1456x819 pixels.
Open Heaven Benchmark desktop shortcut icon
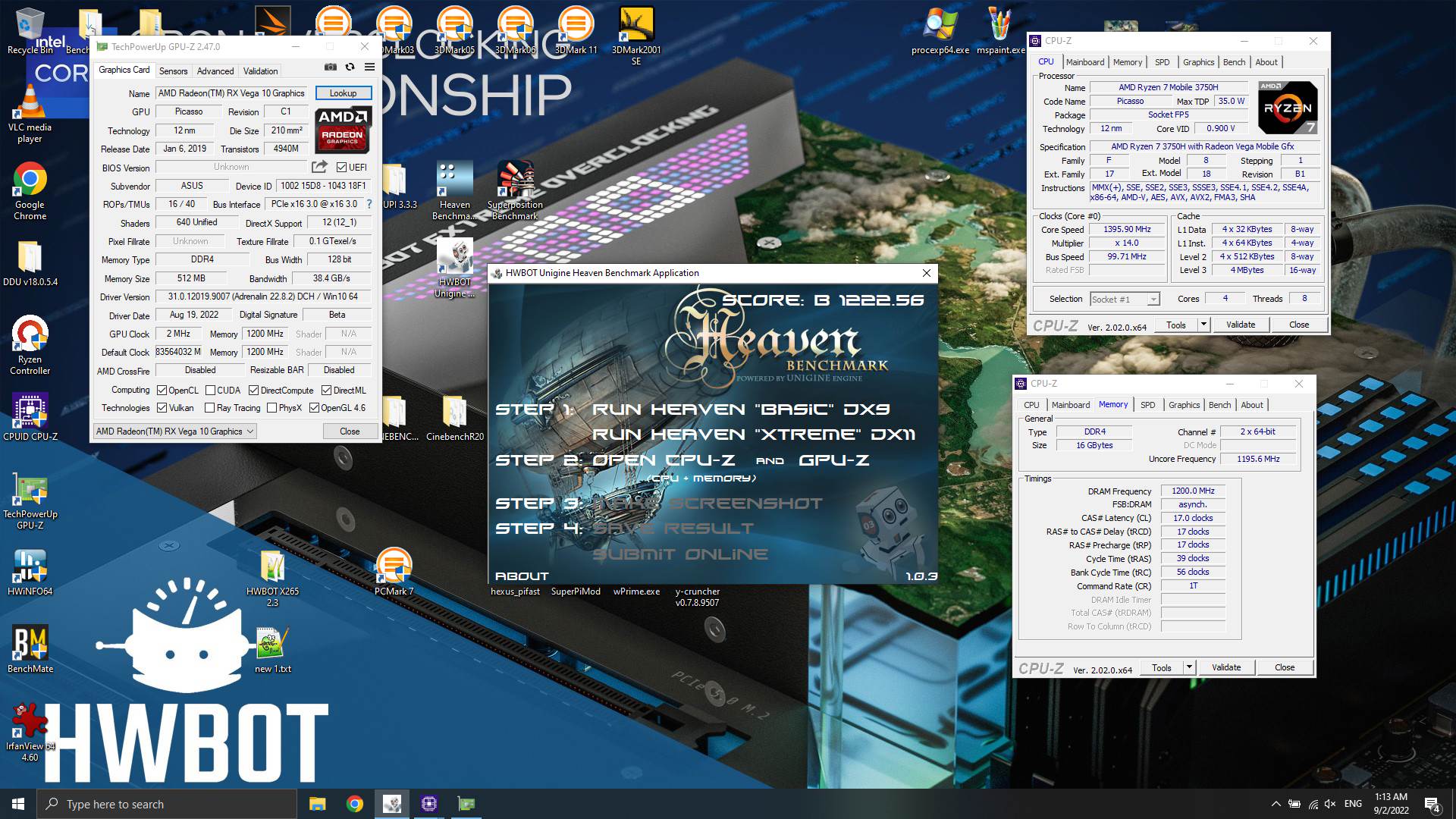pos(454,191)
